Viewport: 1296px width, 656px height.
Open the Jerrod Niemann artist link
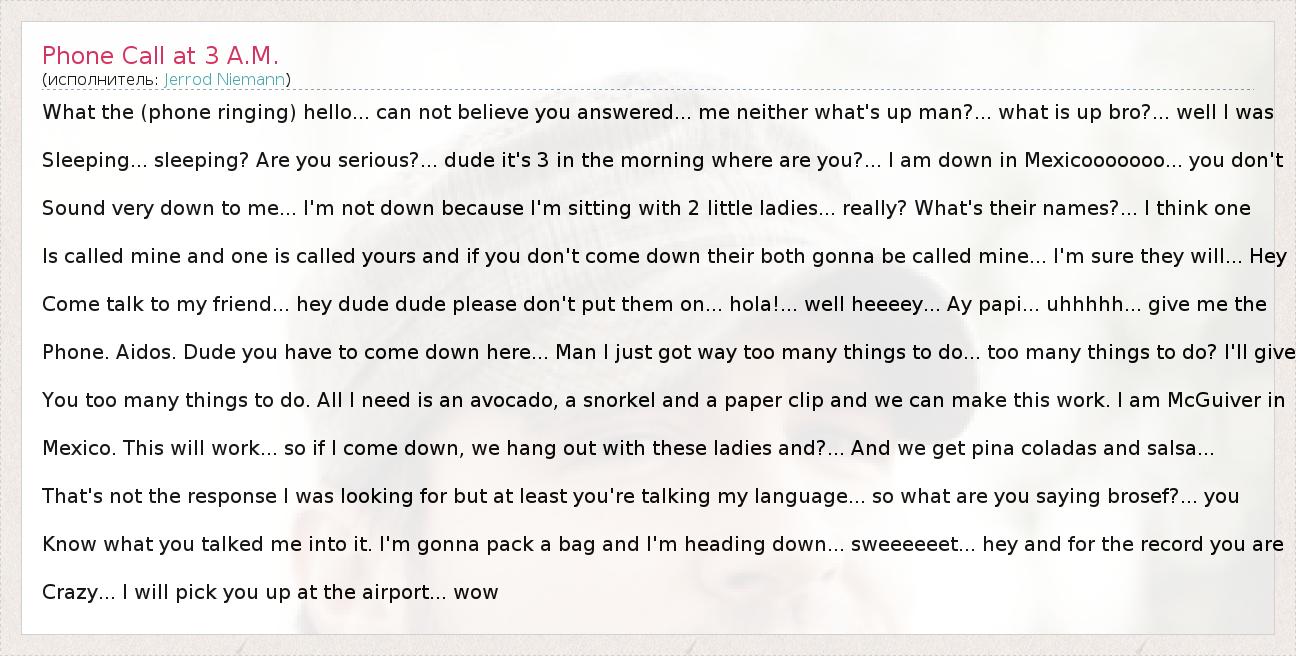[x=225, y=79]
